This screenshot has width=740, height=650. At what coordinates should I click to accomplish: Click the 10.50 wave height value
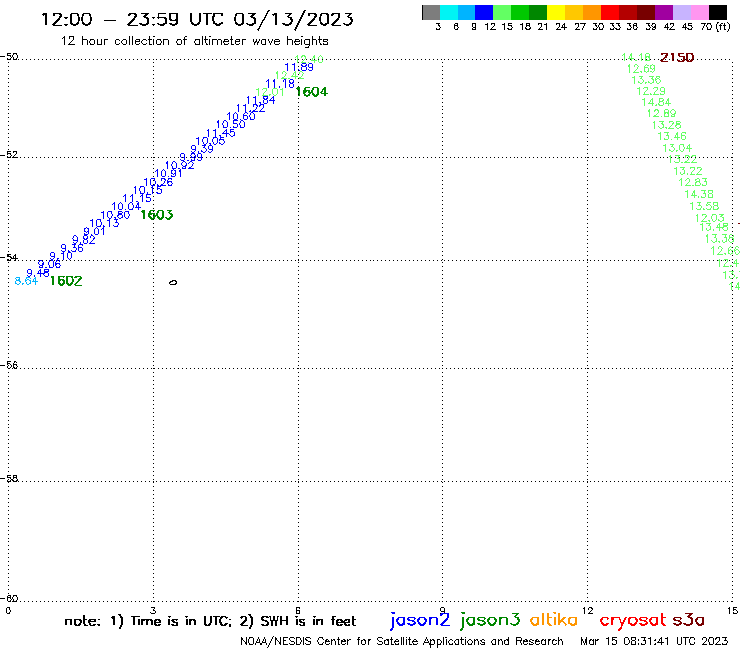tap(231, 125)
